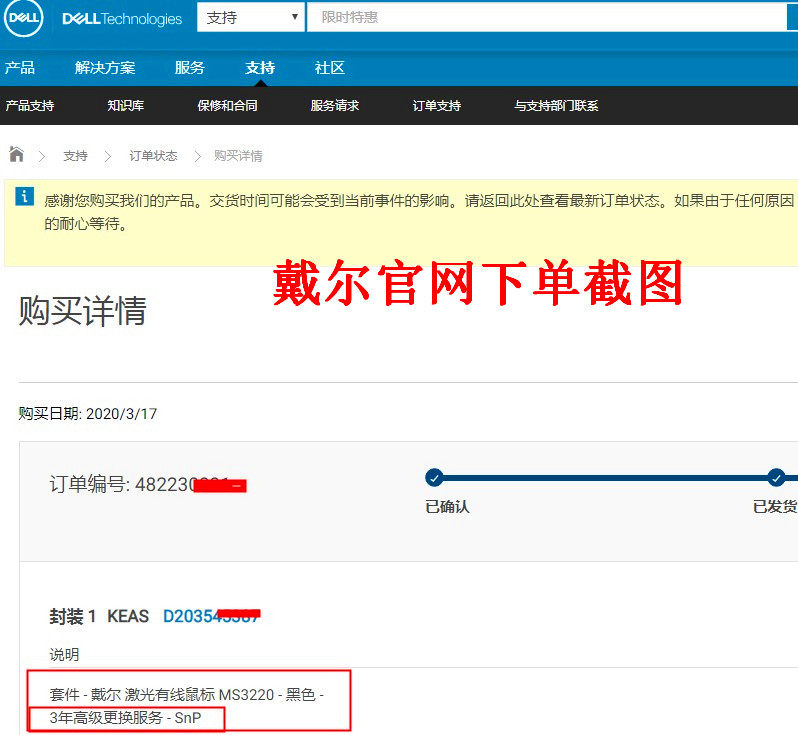Viewport: 798px width, 735px height.
Task: Go to 产品支持 in submenu
Action: click(30, 105)
